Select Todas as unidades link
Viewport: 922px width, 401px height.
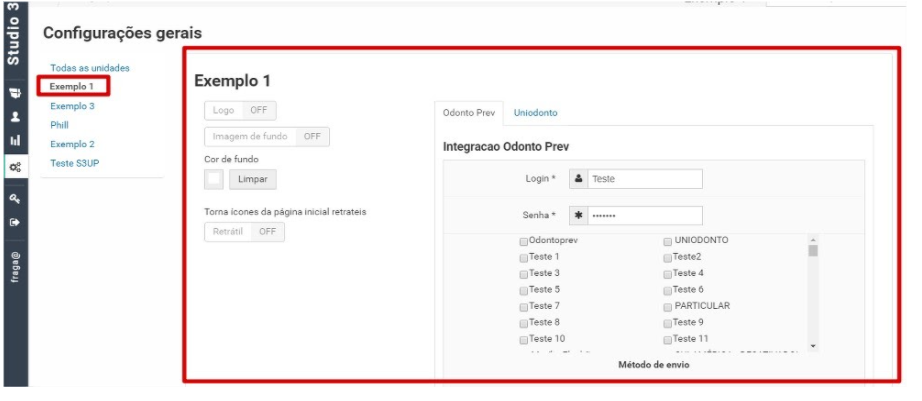coord(89,68)
